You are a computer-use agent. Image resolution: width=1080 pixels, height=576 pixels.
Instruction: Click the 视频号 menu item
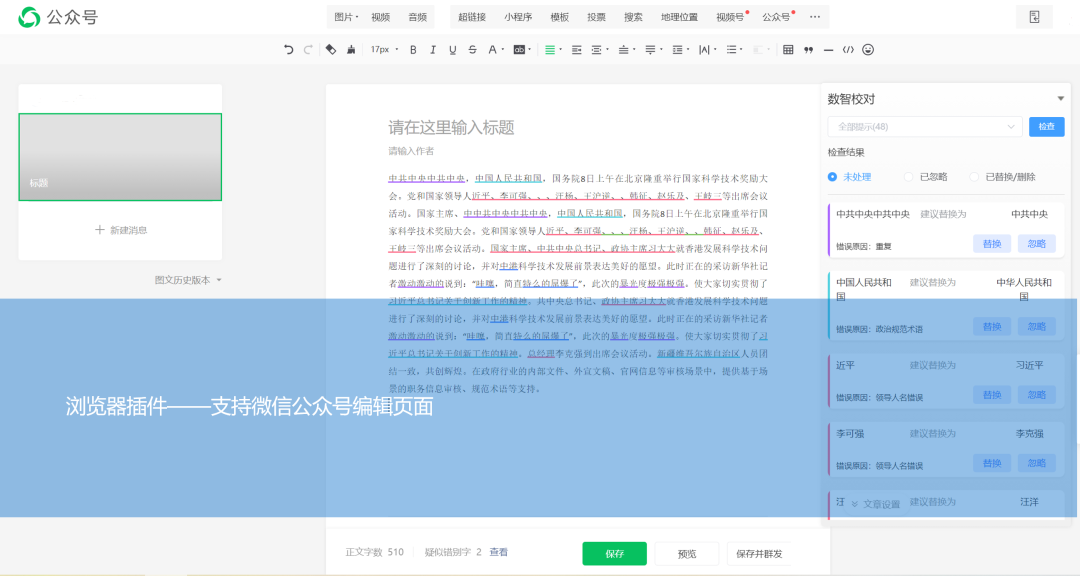(730, 17)
